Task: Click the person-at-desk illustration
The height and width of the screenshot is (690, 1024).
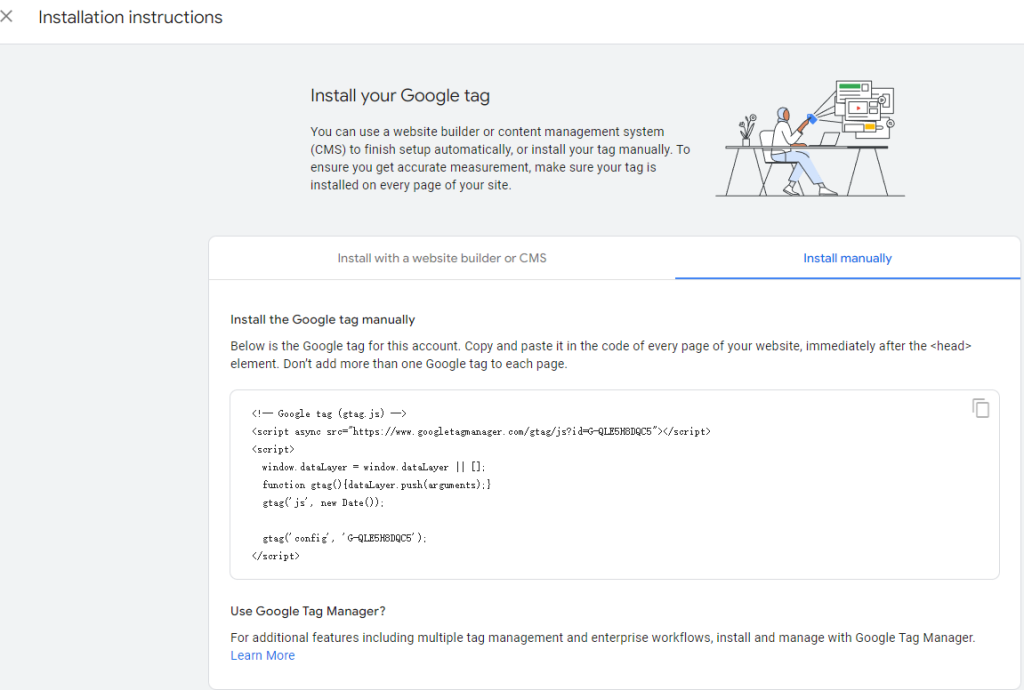Action: pyautogui.click(x=809, y=140)
